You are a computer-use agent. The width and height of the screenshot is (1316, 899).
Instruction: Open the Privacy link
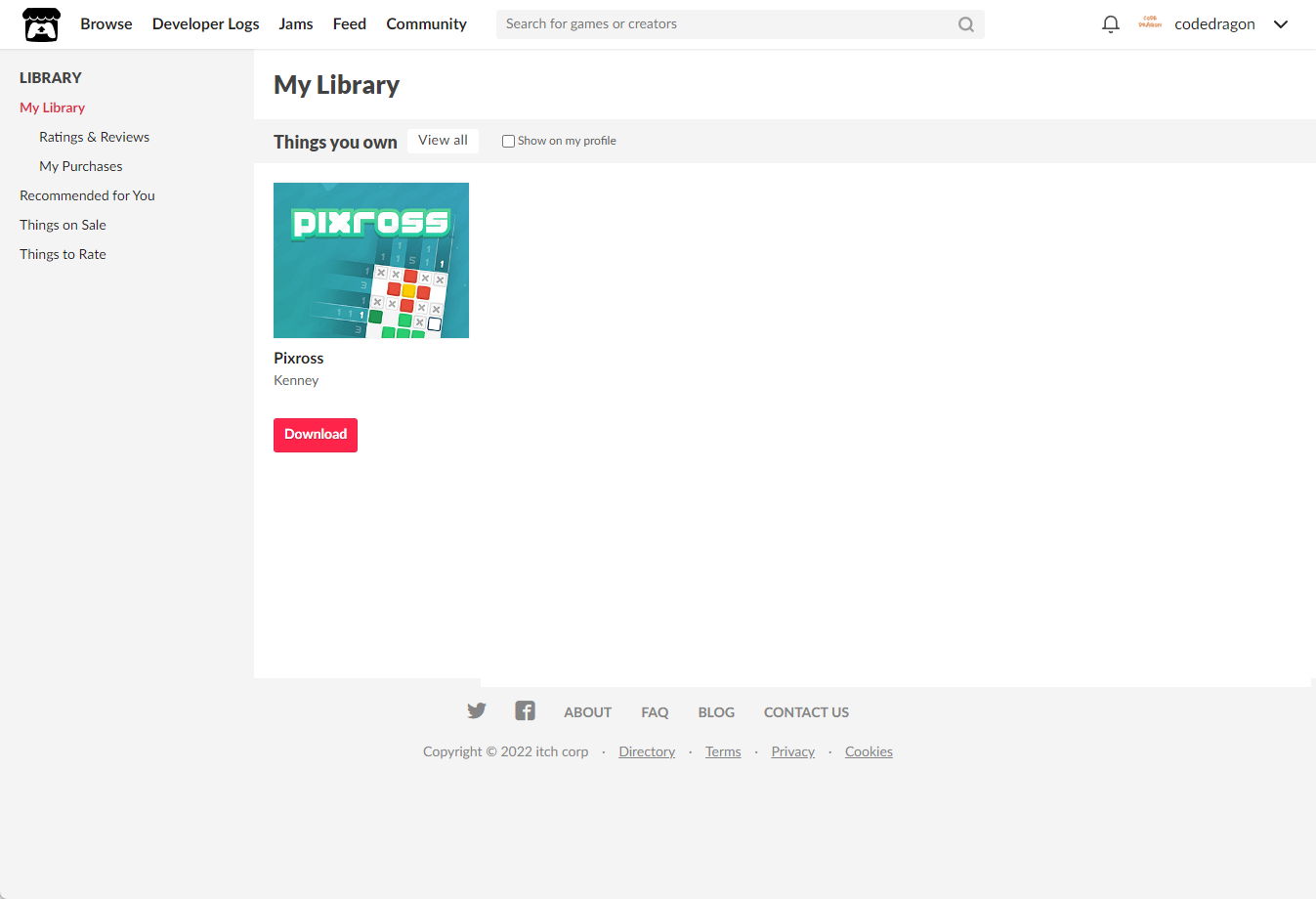[793, 751]
